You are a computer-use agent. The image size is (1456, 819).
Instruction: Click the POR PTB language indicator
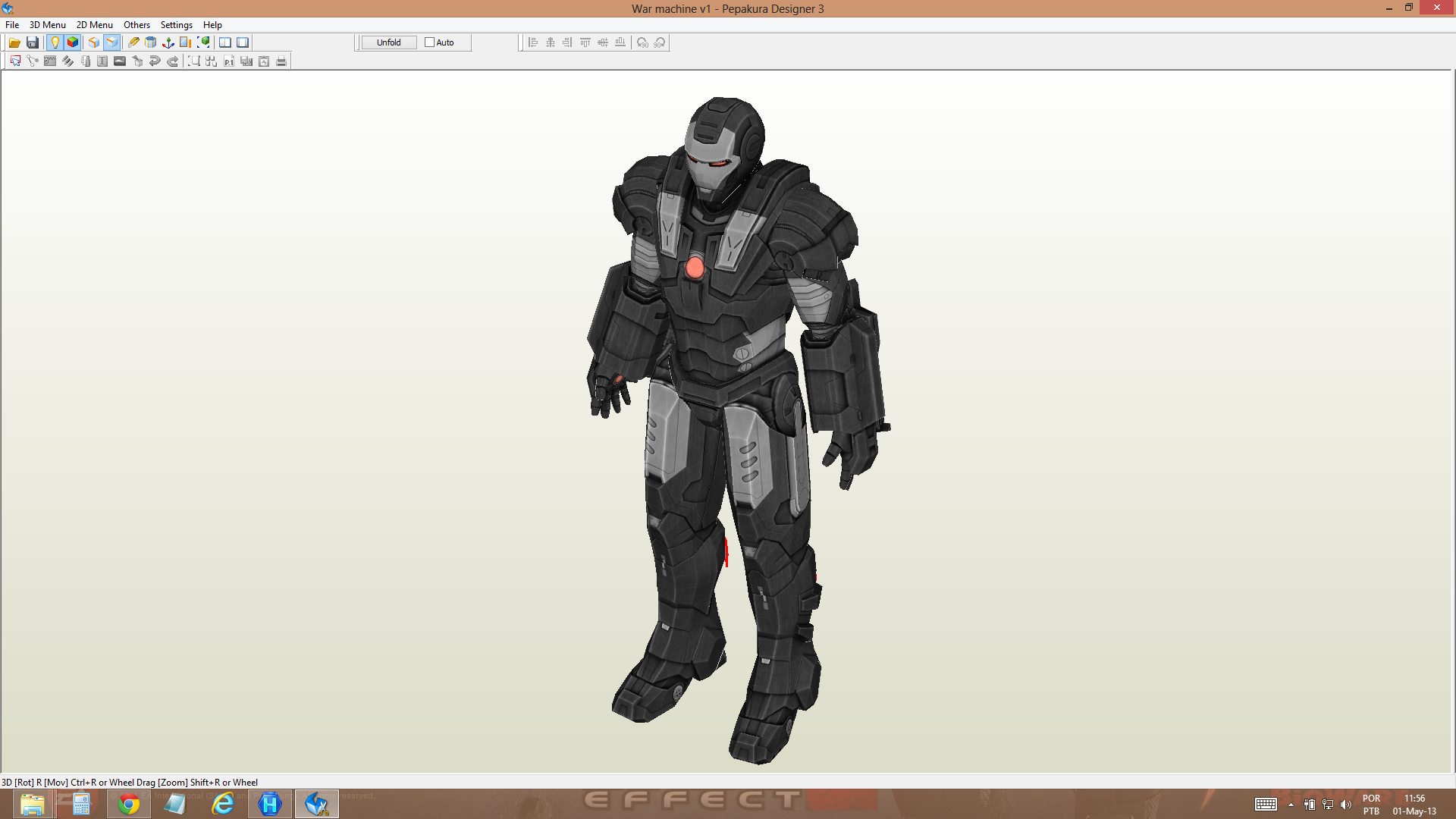click(1372, 805)
